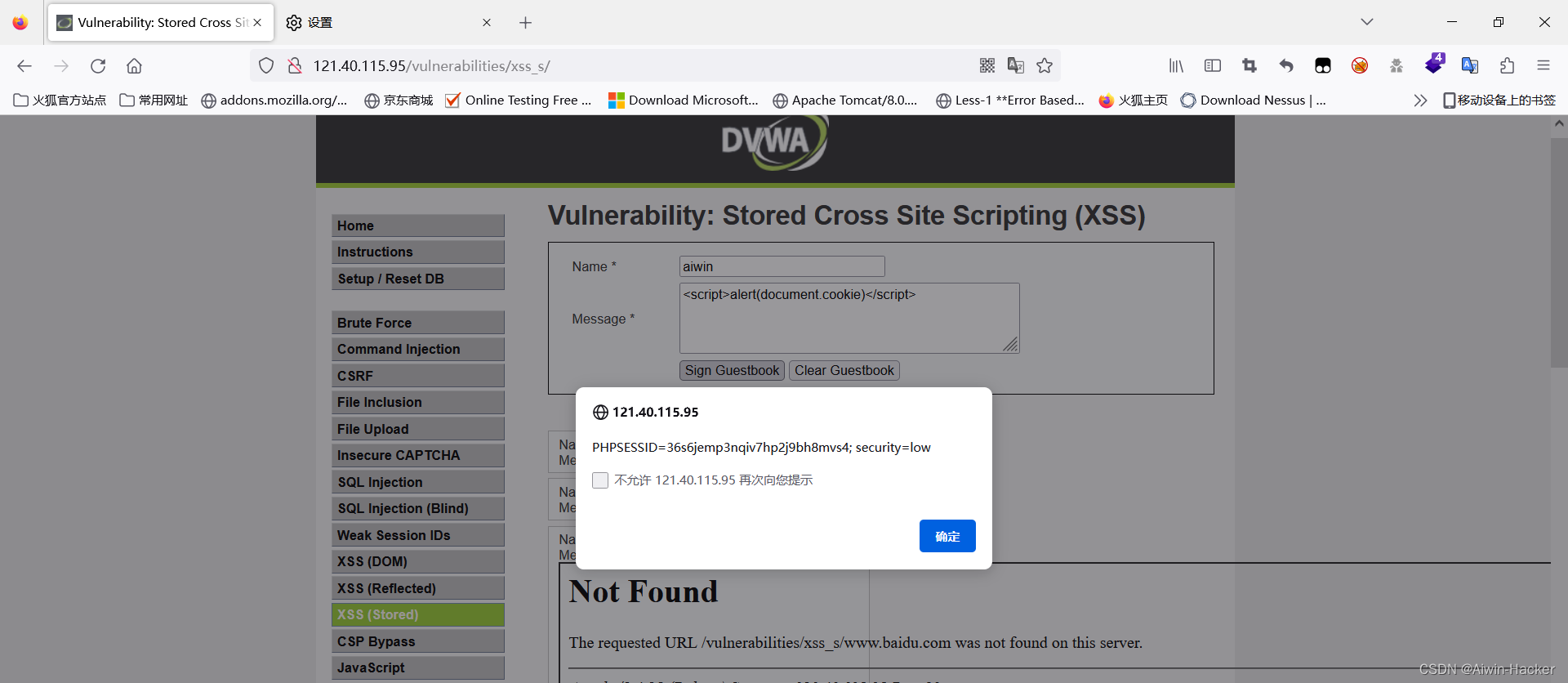Screen dimensions: 1568x683
Task: Open 移动设备上的书签 folder
Action: (1499, 100)
